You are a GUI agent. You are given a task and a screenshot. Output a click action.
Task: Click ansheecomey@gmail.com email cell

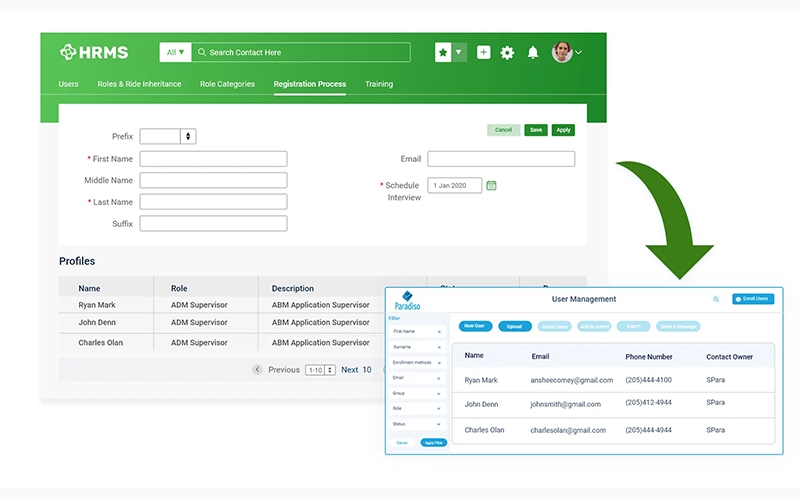click(x=571, y=380)
